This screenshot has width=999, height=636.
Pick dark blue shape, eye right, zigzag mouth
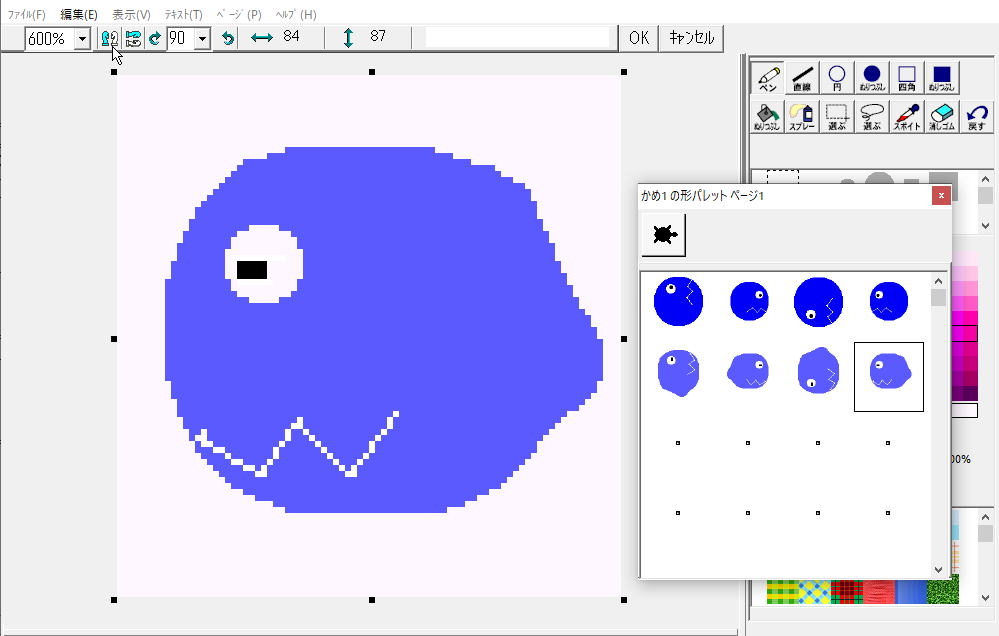coord(749,301)
